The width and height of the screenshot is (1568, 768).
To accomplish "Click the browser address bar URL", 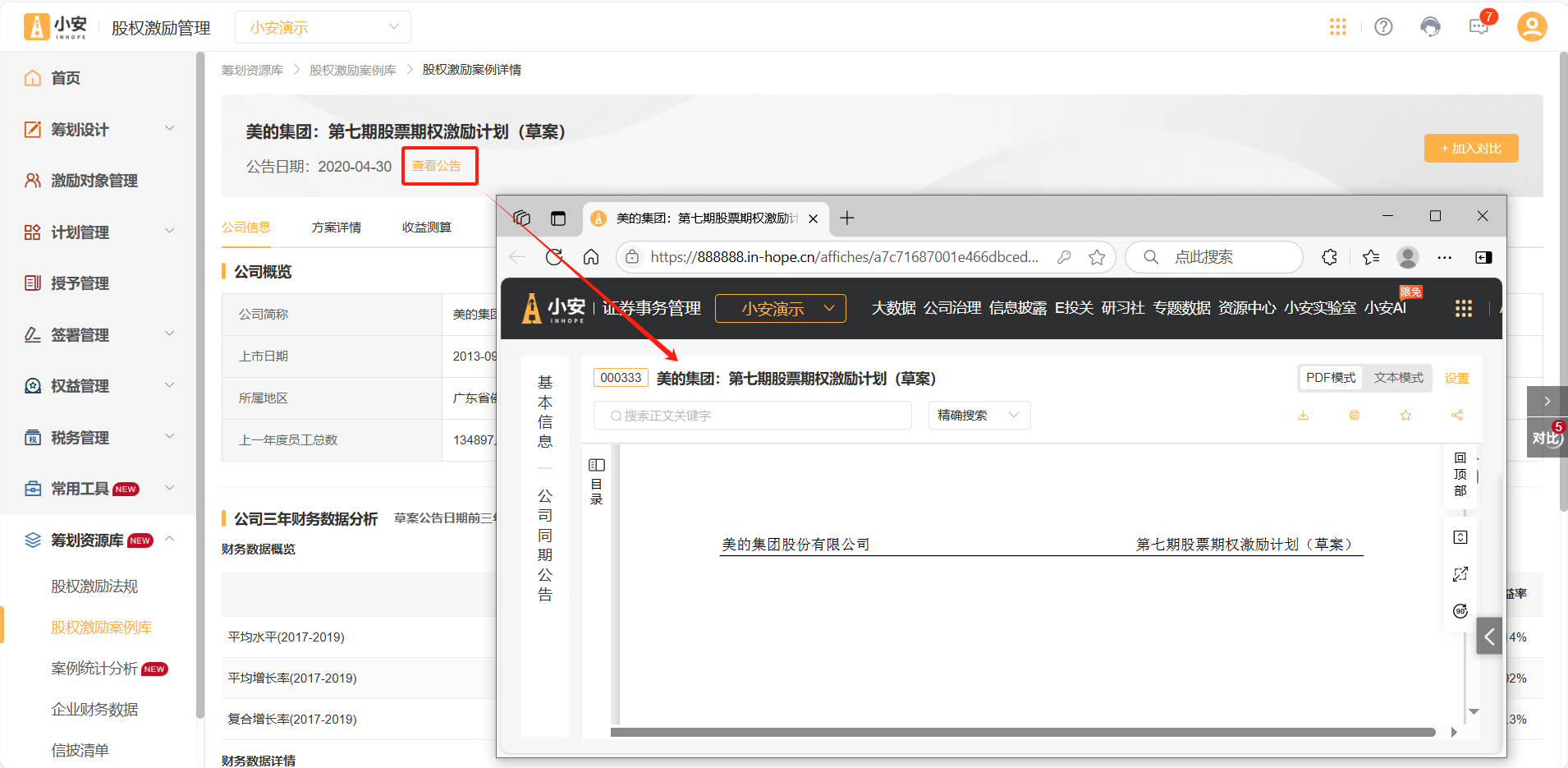I will [845, 257].
